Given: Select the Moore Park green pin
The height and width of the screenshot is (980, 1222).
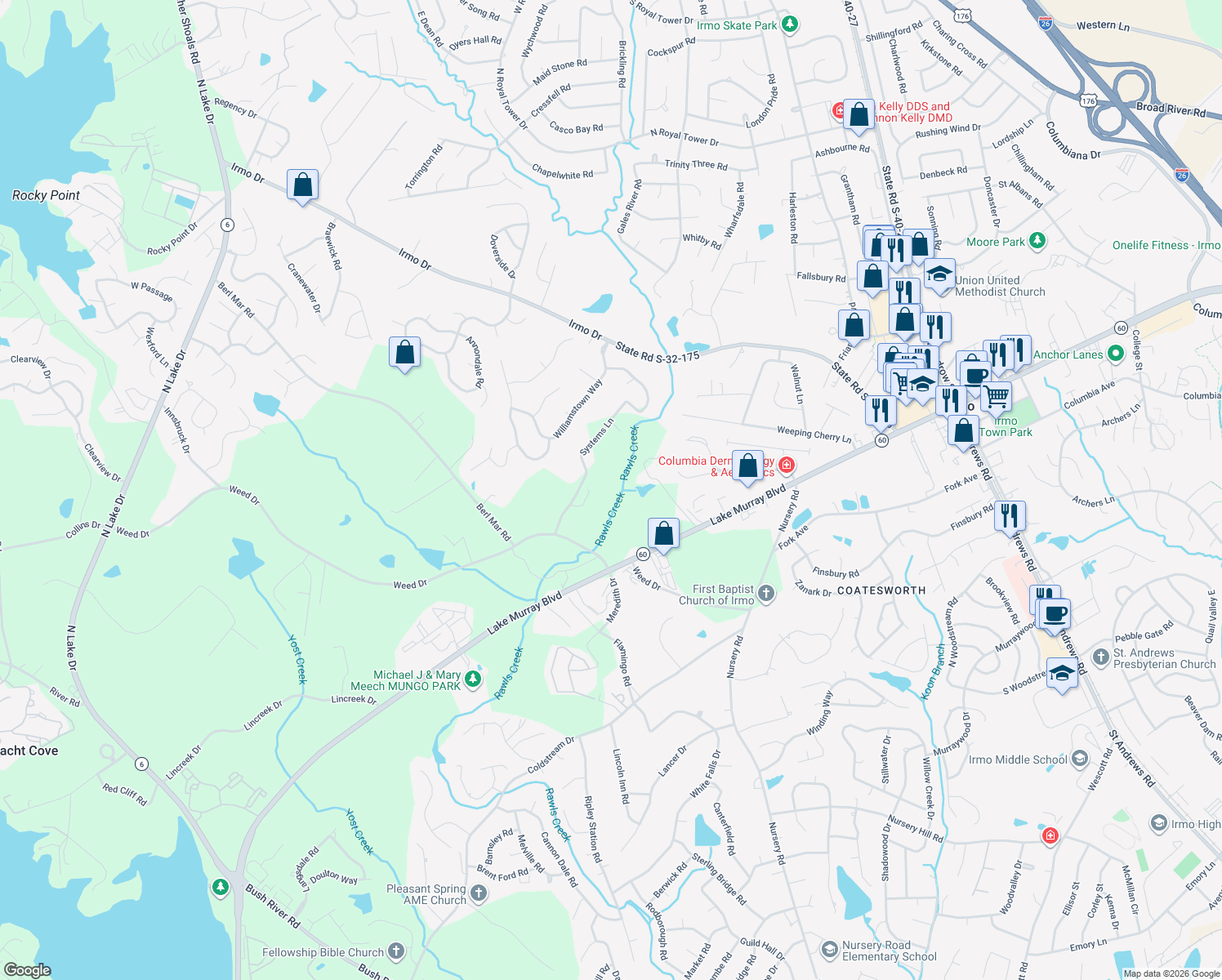Looking at the screenshot, I should tap(1036, 242).
